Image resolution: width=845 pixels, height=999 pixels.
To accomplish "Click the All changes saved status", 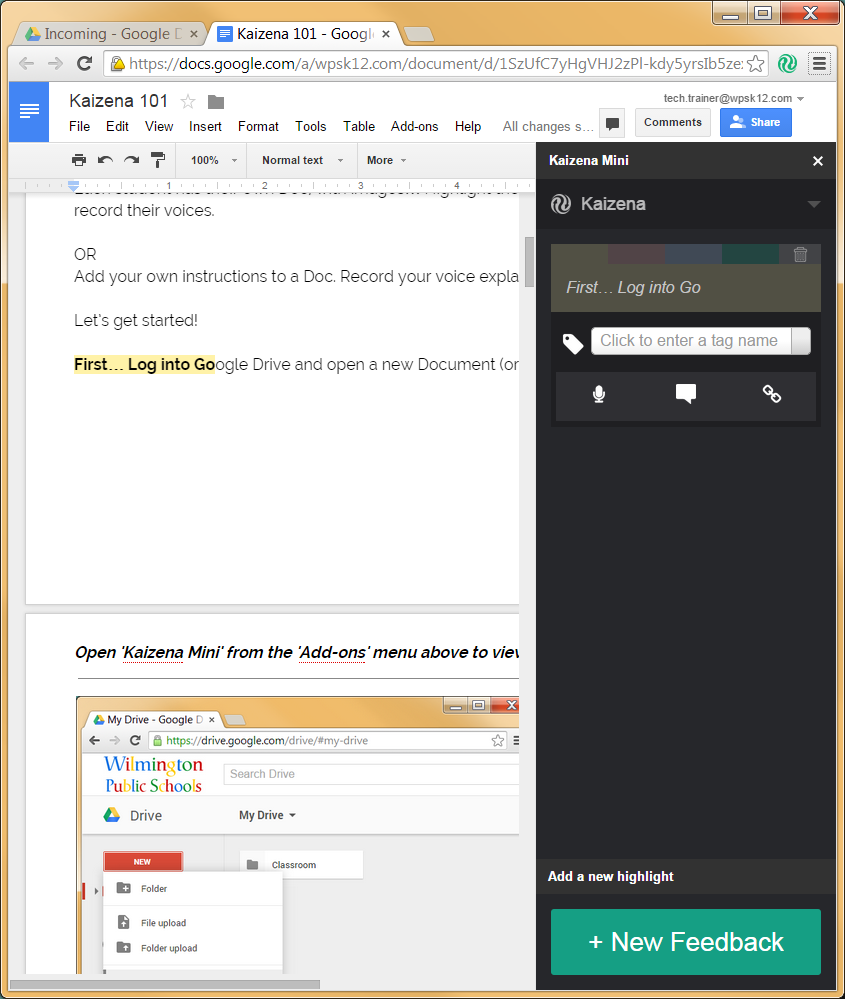I will point(547,127).
